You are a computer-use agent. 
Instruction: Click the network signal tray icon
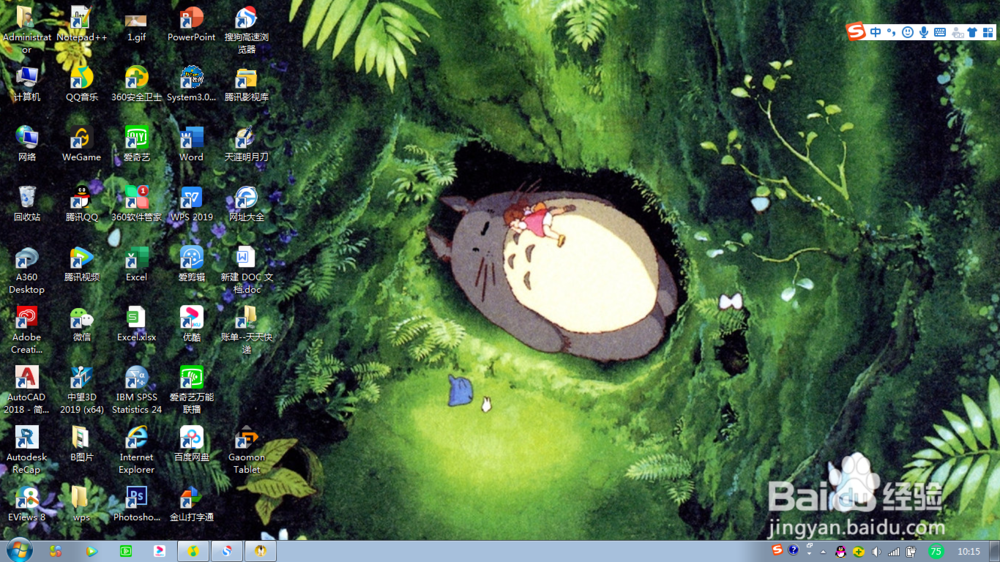(x=893, y=552)
